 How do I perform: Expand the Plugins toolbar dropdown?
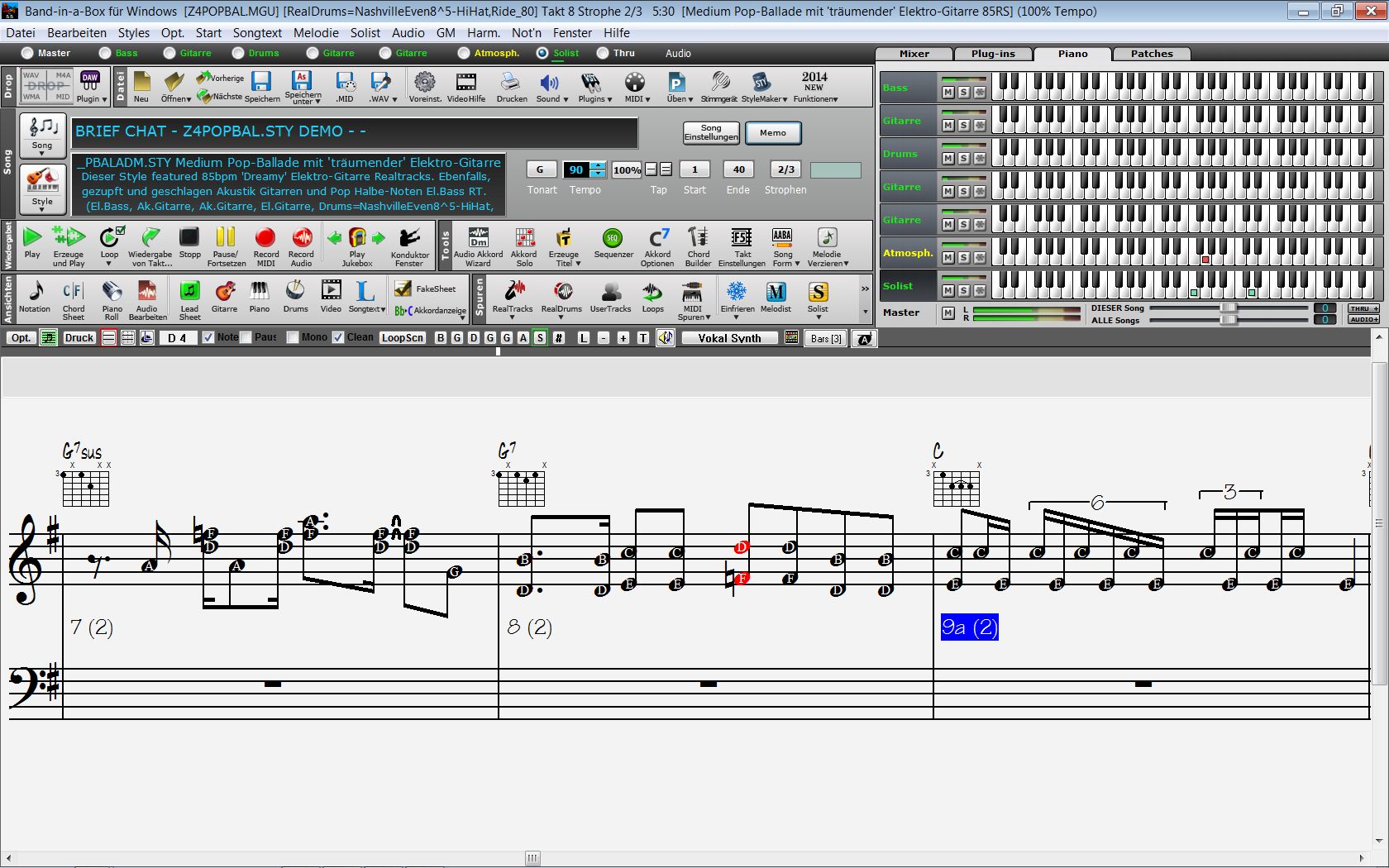(594, 87)
